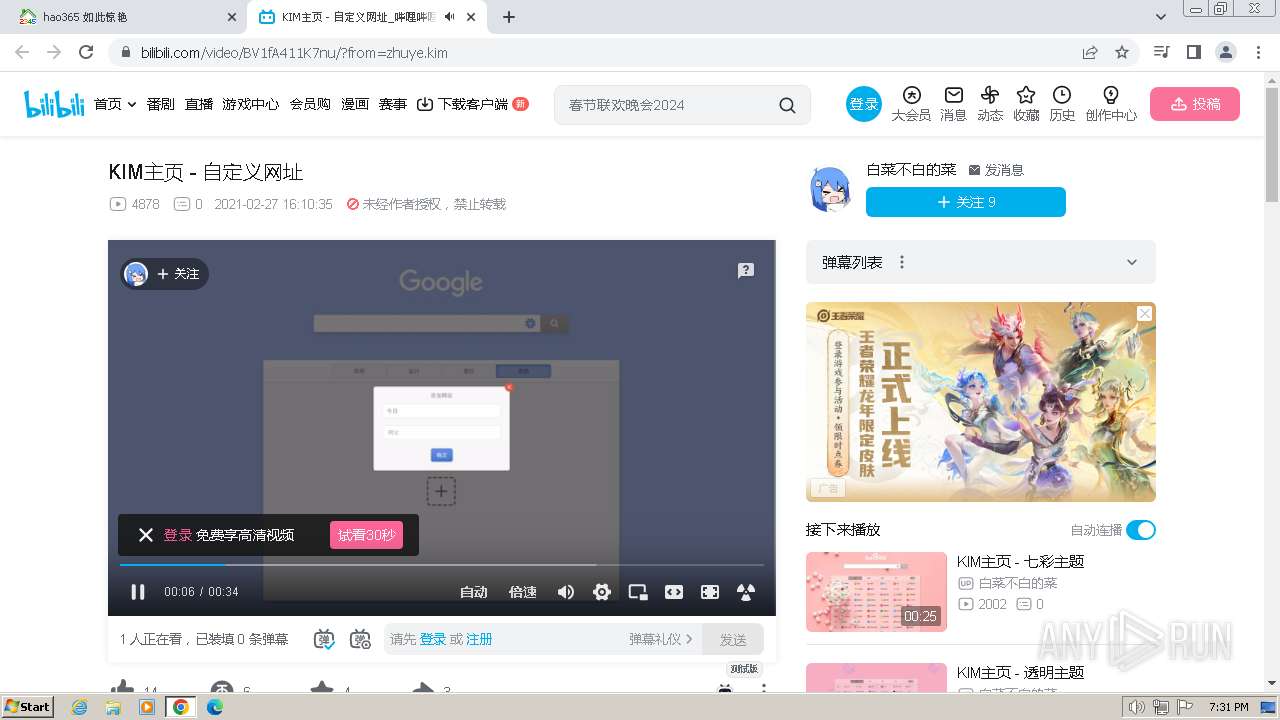
Task: Open 动态 feed icon
Action: pos(990,104)
